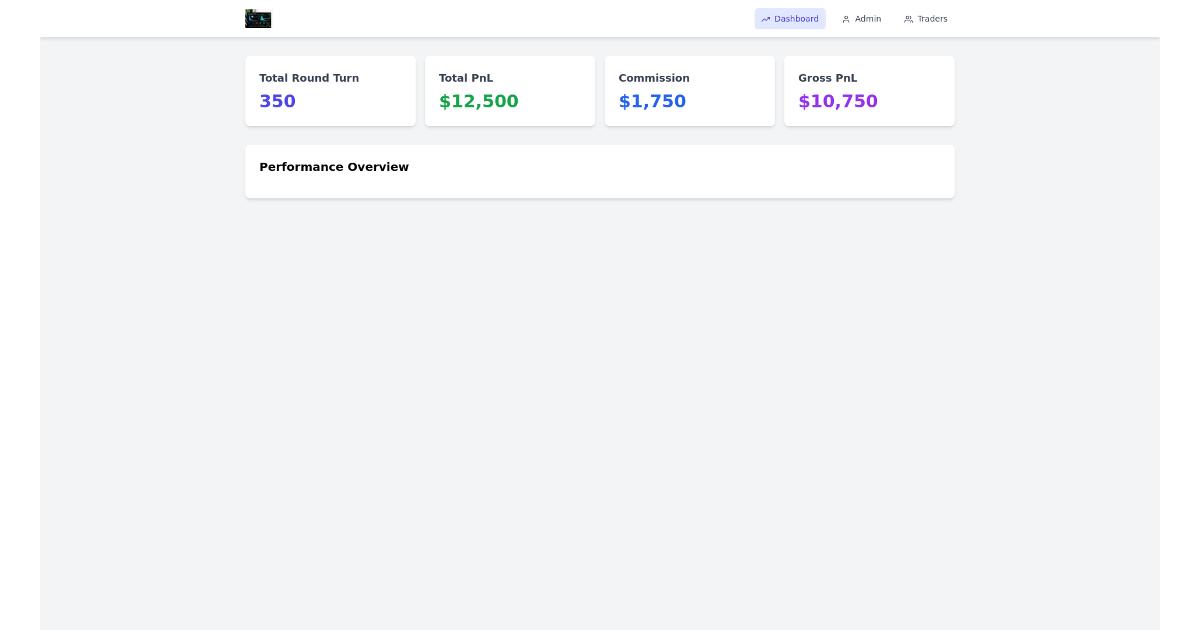Click the indigo 350 round turn number
This screenshot has width=1200, height=630.
click(277, 101)
